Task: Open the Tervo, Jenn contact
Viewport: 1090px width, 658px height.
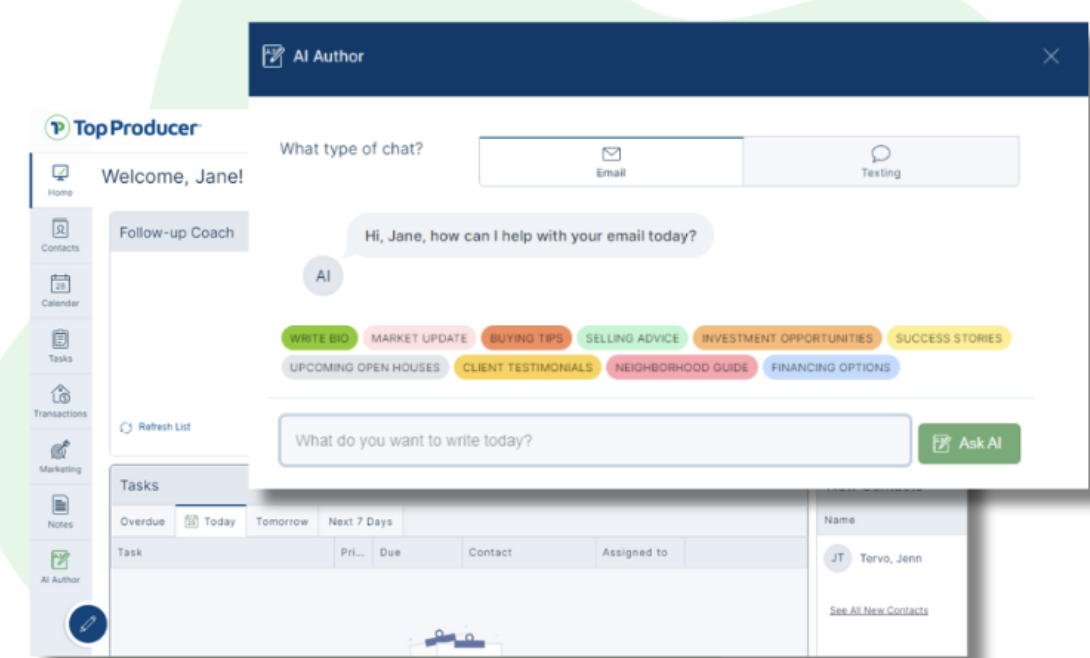Action: 890,558
